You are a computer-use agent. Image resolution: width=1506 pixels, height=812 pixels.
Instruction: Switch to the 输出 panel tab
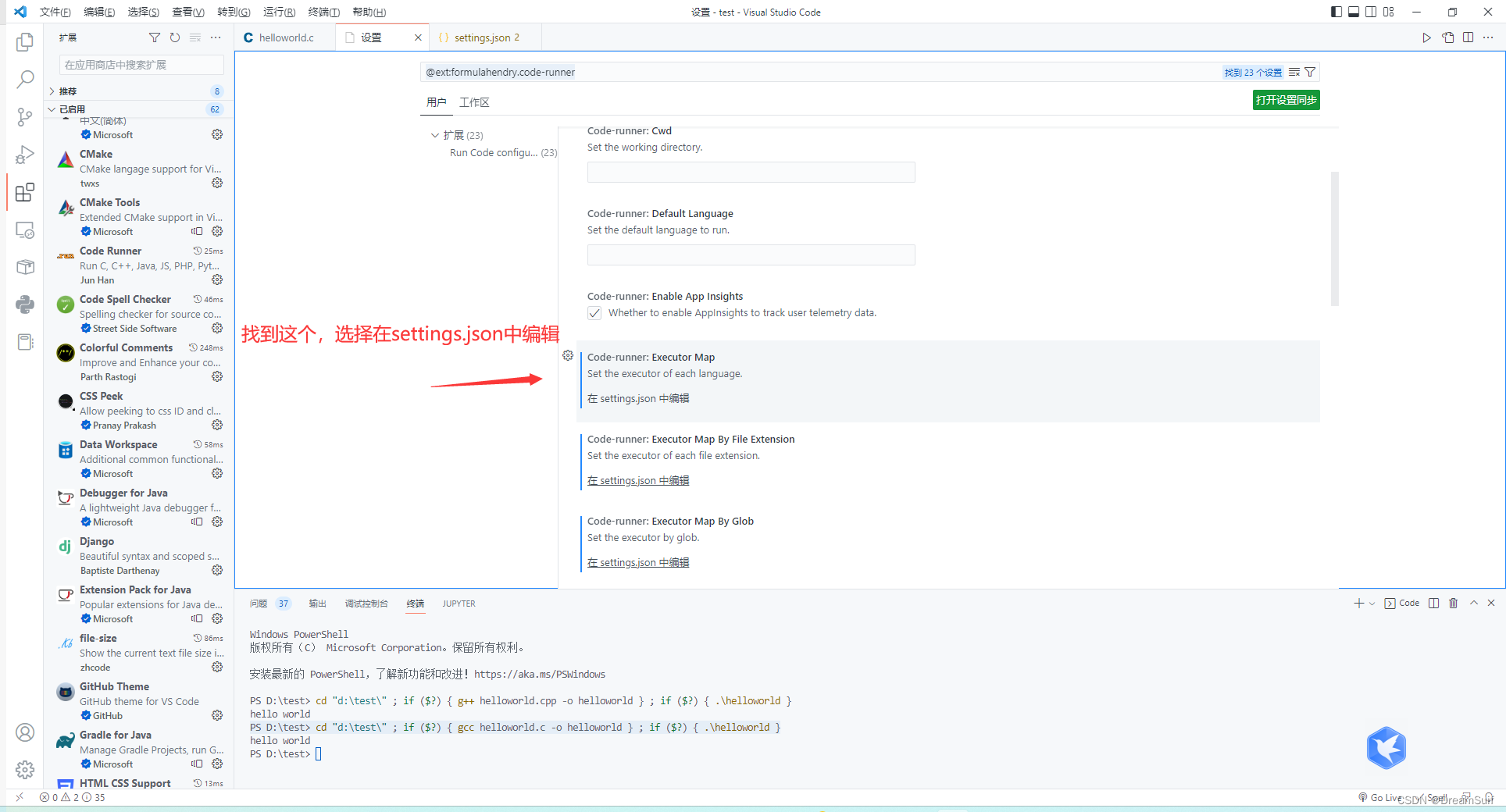317,604
